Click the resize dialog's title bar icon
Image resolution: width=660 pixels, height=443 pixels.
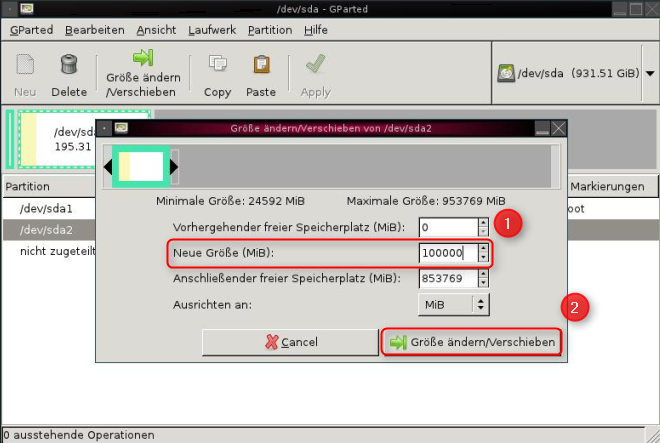(x=121, y=128)
